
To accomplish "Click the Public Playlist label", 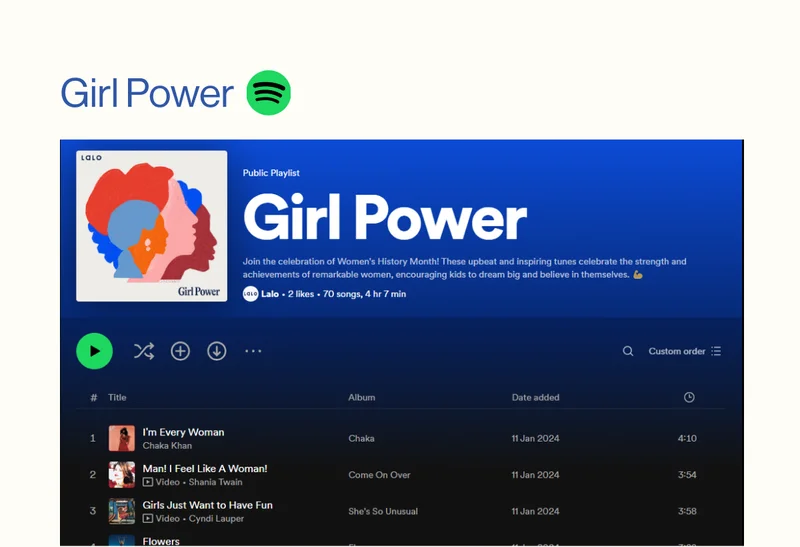I will tap(271, 173).
